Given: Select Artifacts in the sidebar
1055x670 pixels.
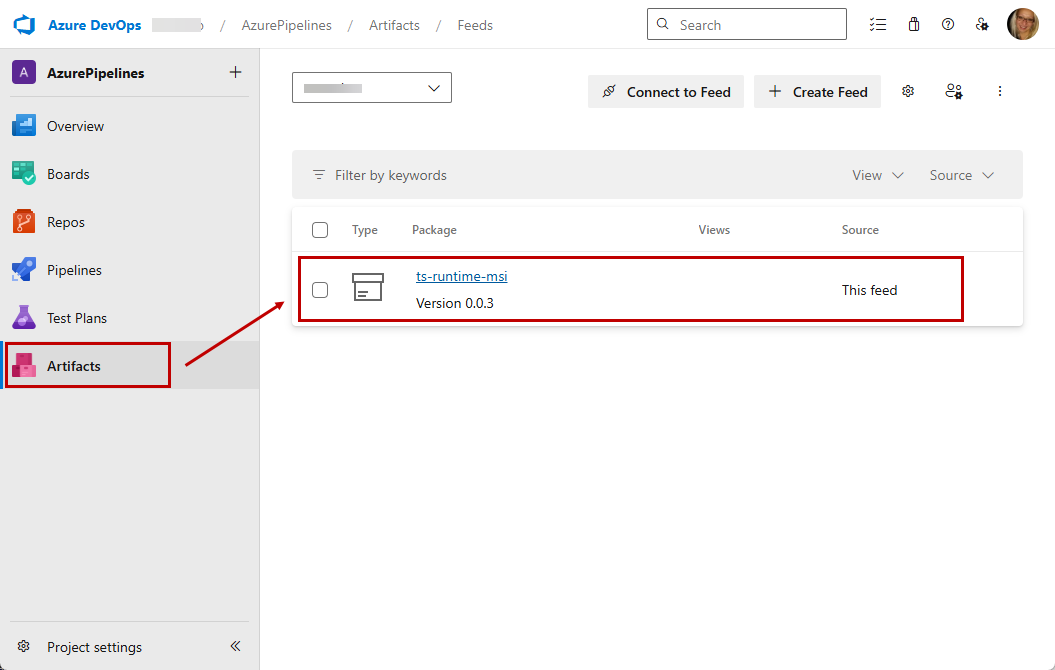Looking at the screenshot, I should tap(129, 365).
